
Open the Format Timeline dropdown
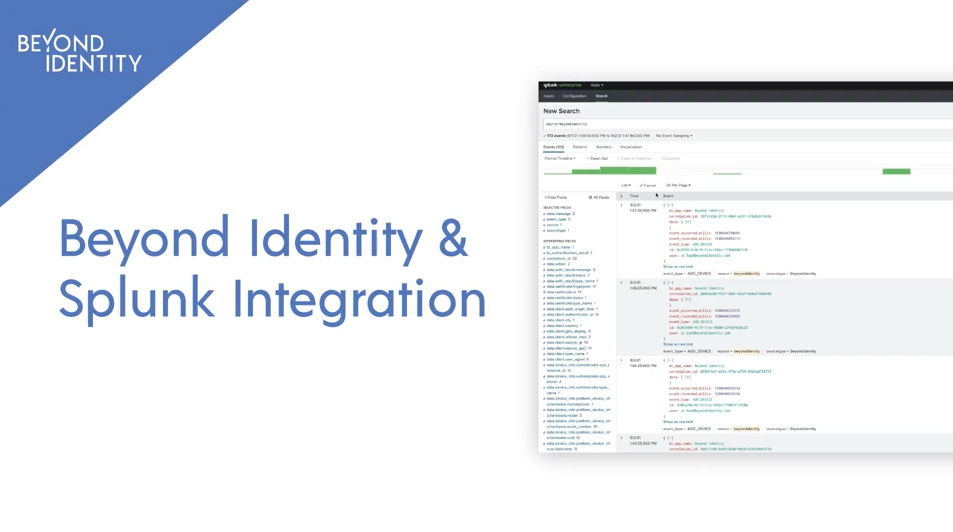click(560, 159)
